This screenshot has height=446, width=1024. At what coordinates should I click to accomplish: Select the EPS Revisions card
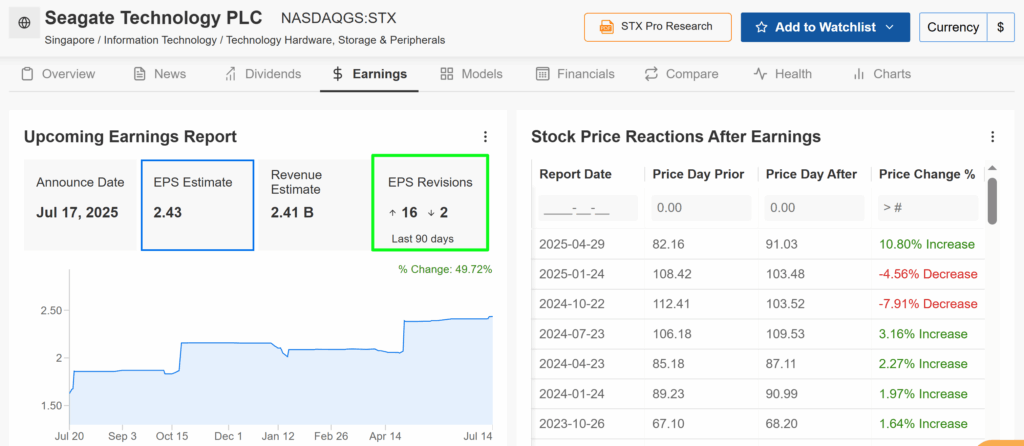(430, 203)
